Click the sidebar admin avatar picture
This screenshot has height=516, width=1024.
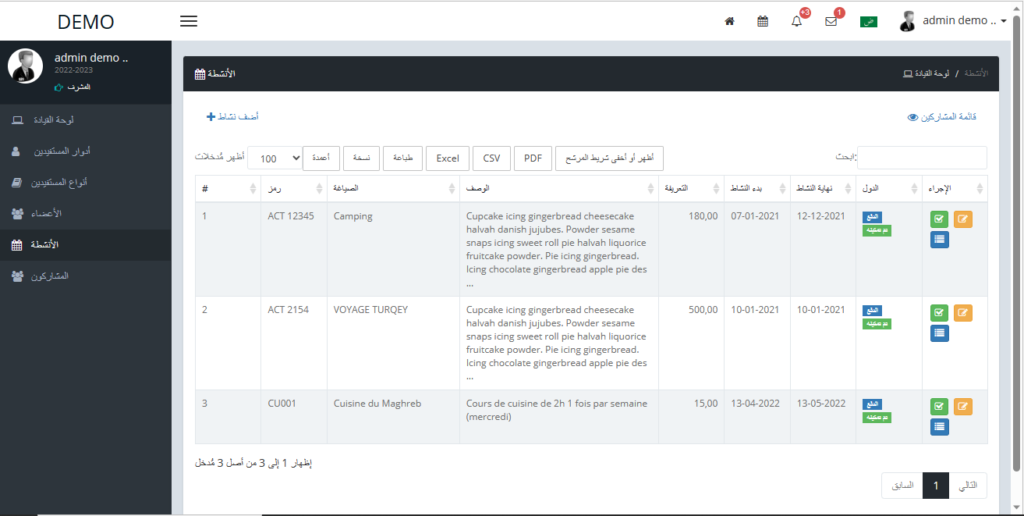(25, 66)
